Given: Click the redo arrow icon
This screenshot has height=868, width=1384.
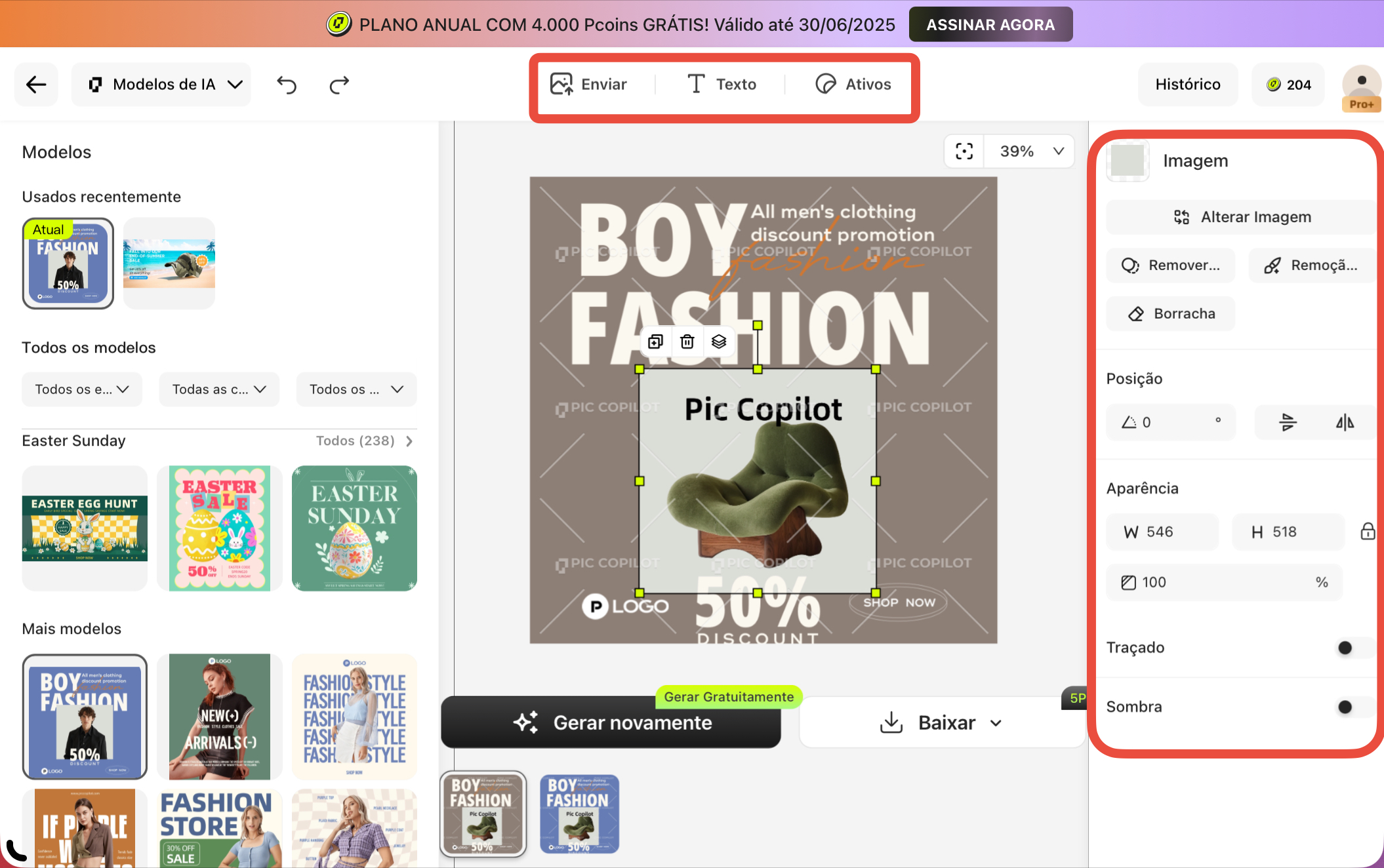Looking at the screenshot, I should (x=339, y=85).
